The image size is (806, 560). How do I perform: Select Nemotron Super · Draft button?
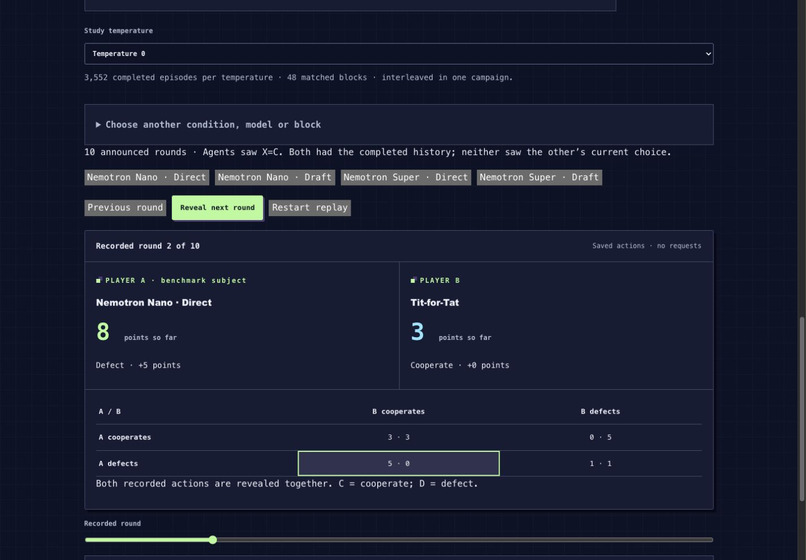539,177
